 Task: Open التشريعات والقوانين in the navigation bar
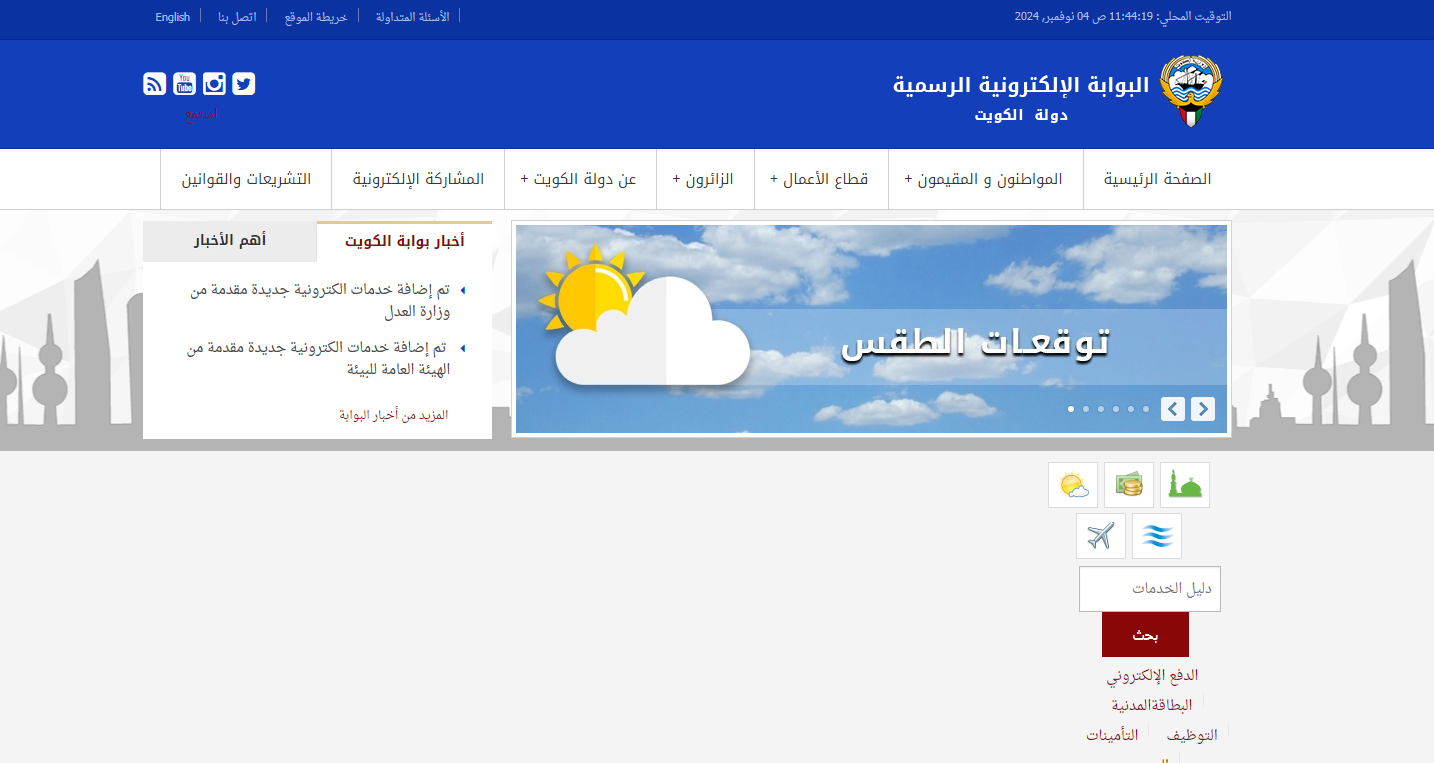(246, 179)
